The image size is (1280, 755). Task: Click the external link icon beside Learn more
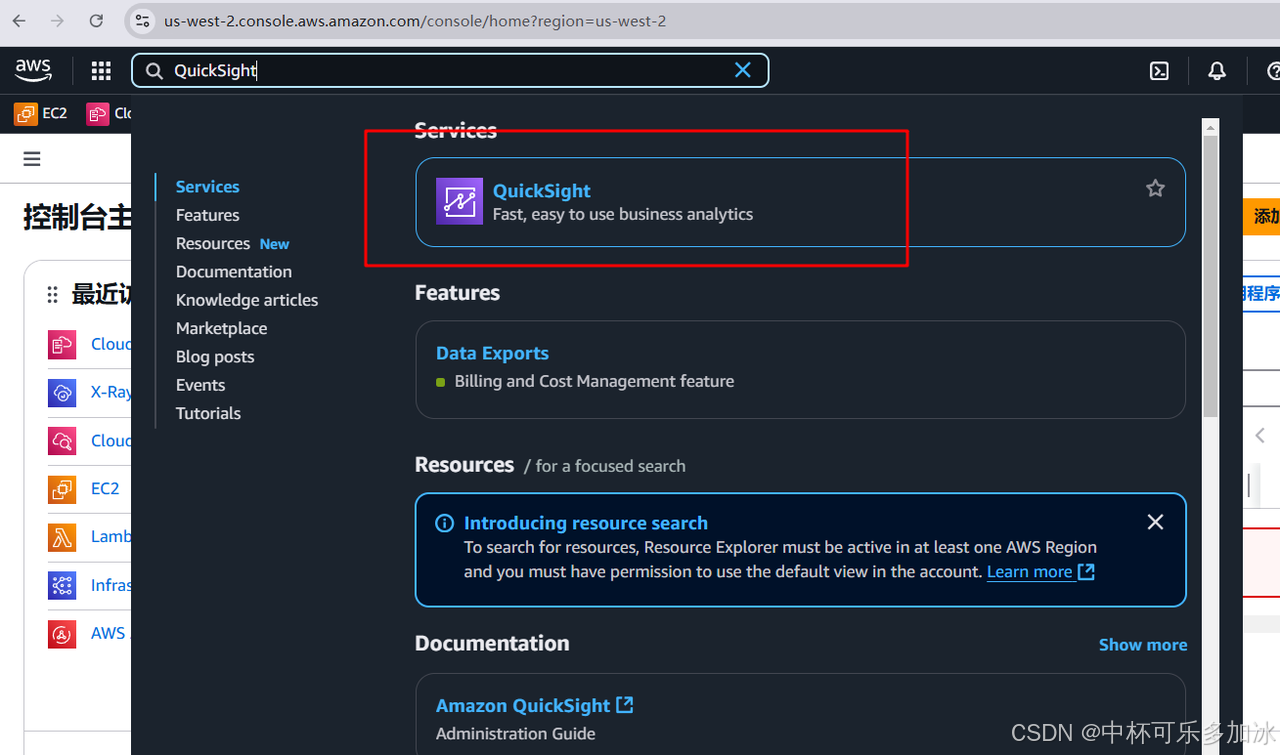point(1086,572)
